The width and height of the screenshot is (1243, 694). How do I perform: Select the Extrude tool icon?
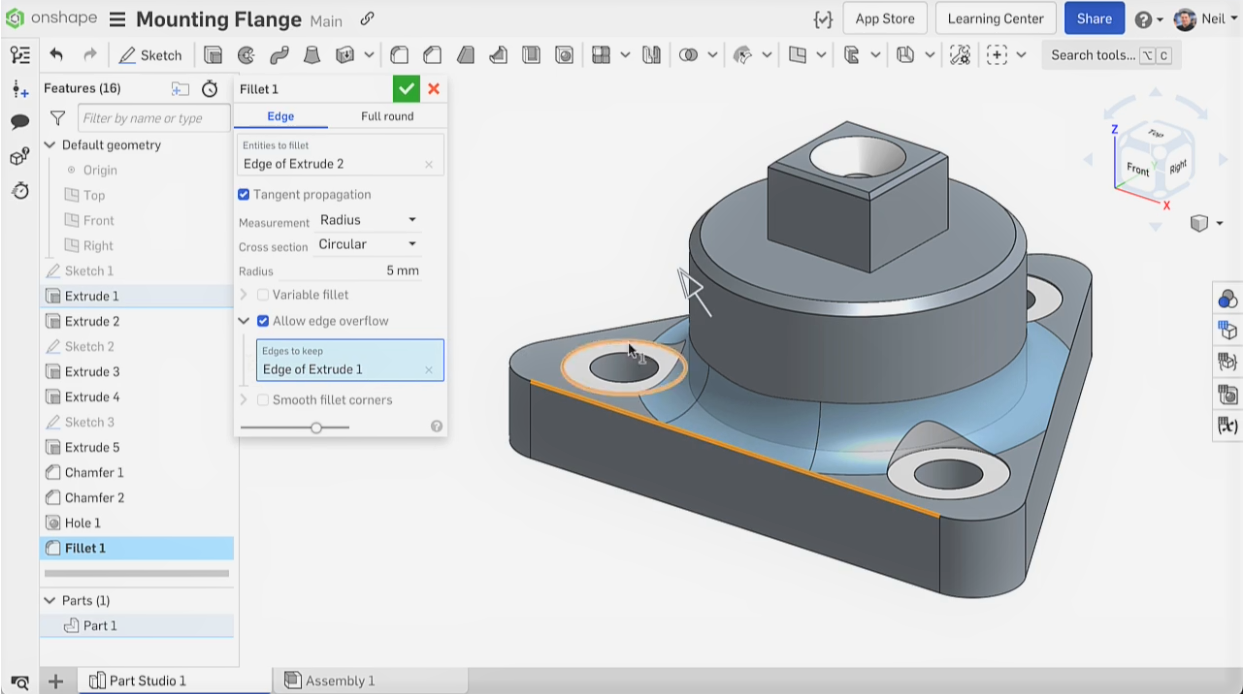tap(213, 55)
